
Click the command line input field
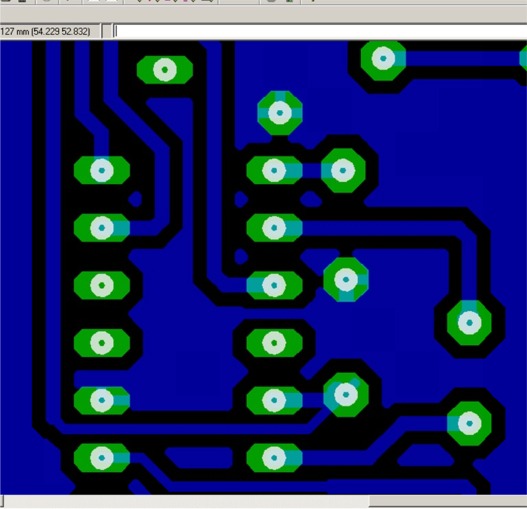tap(320, 31)
